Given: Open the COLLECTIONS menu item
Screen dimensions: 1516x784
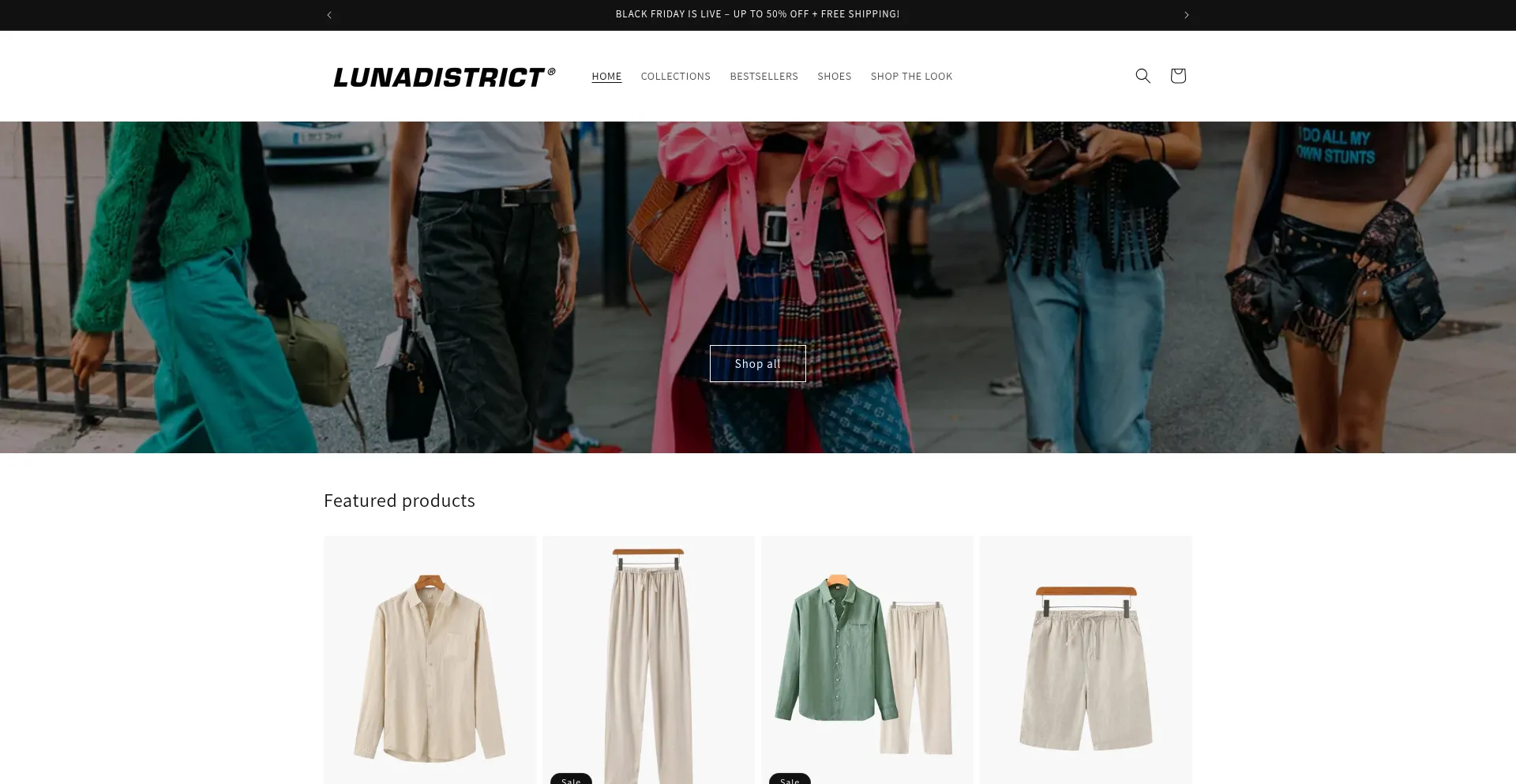Looking at the screenshot, I should click(675, 77).
